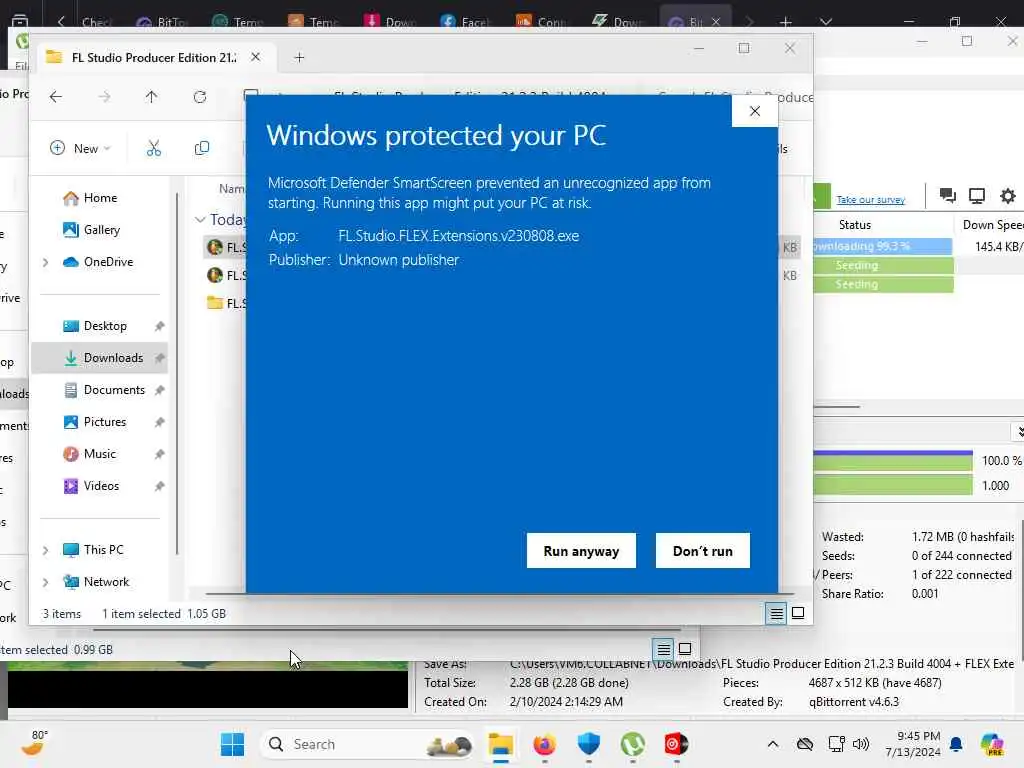Open the New menu in File Explorer

(x=80, y=148)
